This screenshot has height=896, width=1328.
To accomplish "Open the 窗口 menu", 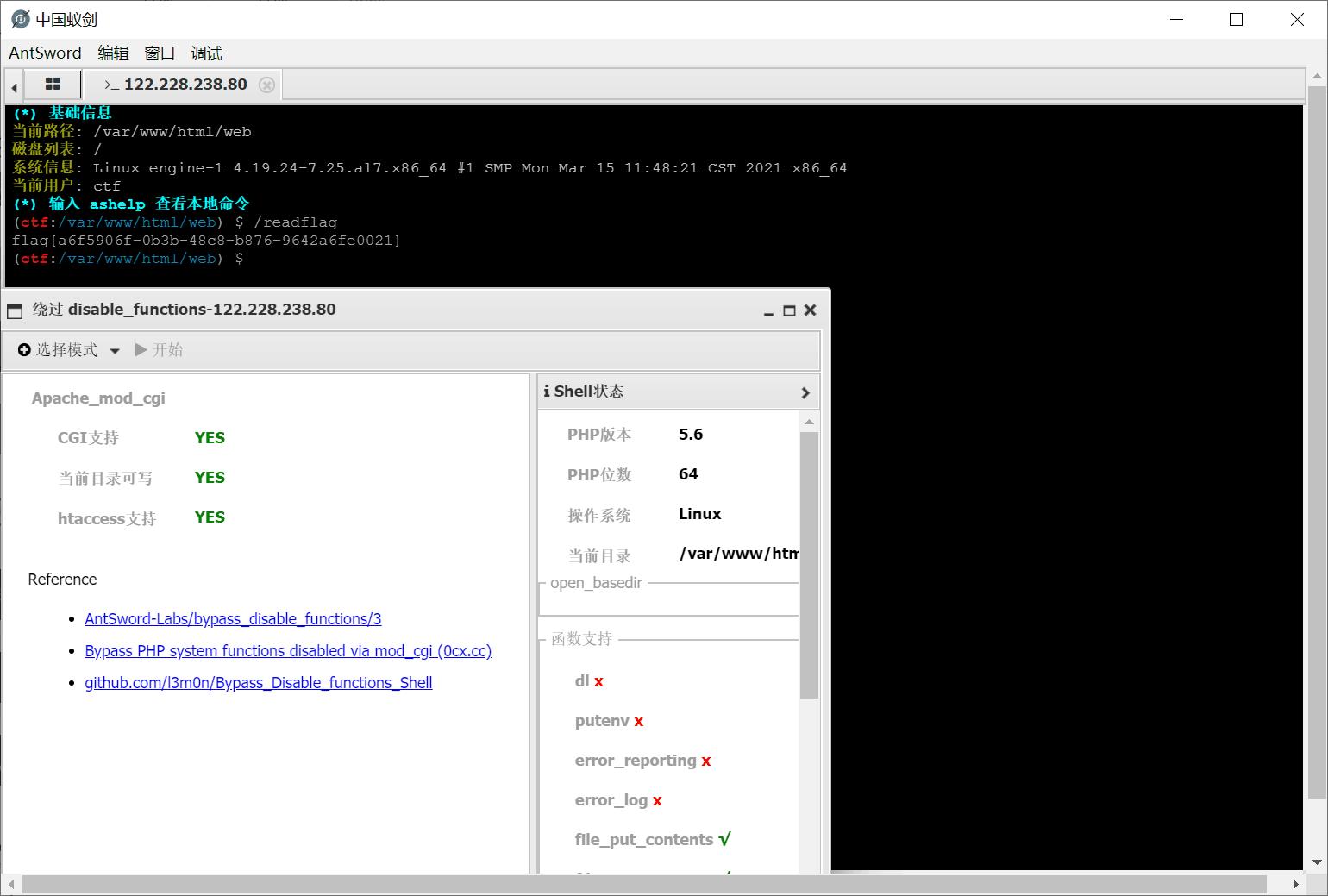I will point(160,53).
